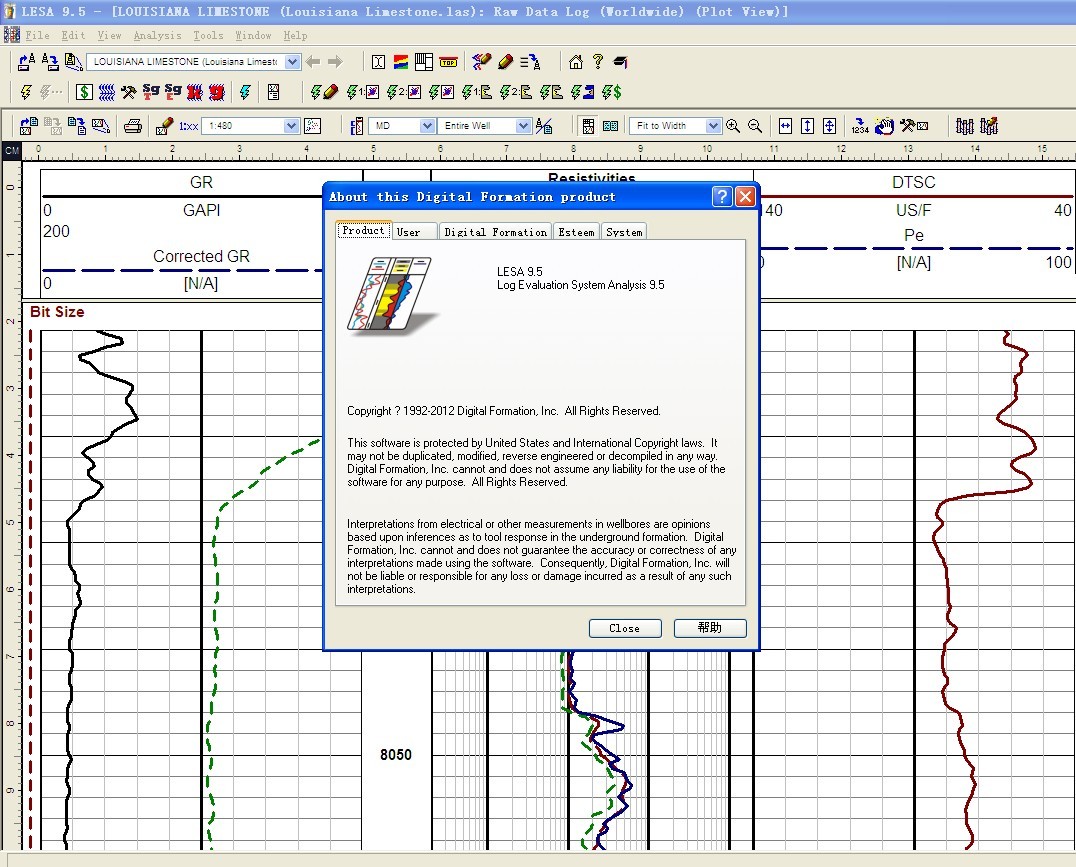1076x867 pixels.
Task: Open the Edit menu
Action: (73, 36)
